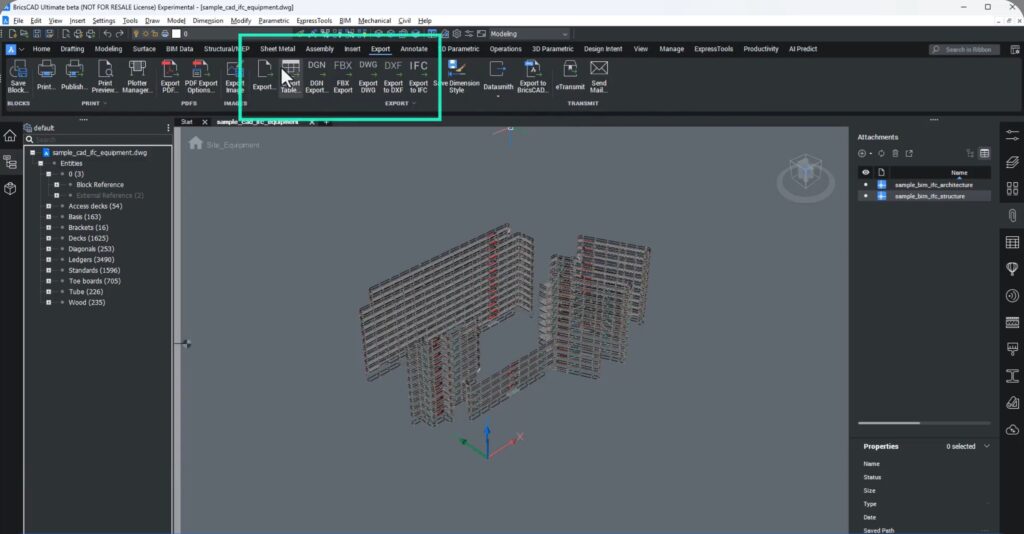Select the Toe boards (705) tree row
The height and width of the screenshot is (534, 1024).
pyautogui.click(x=94, y=281)
